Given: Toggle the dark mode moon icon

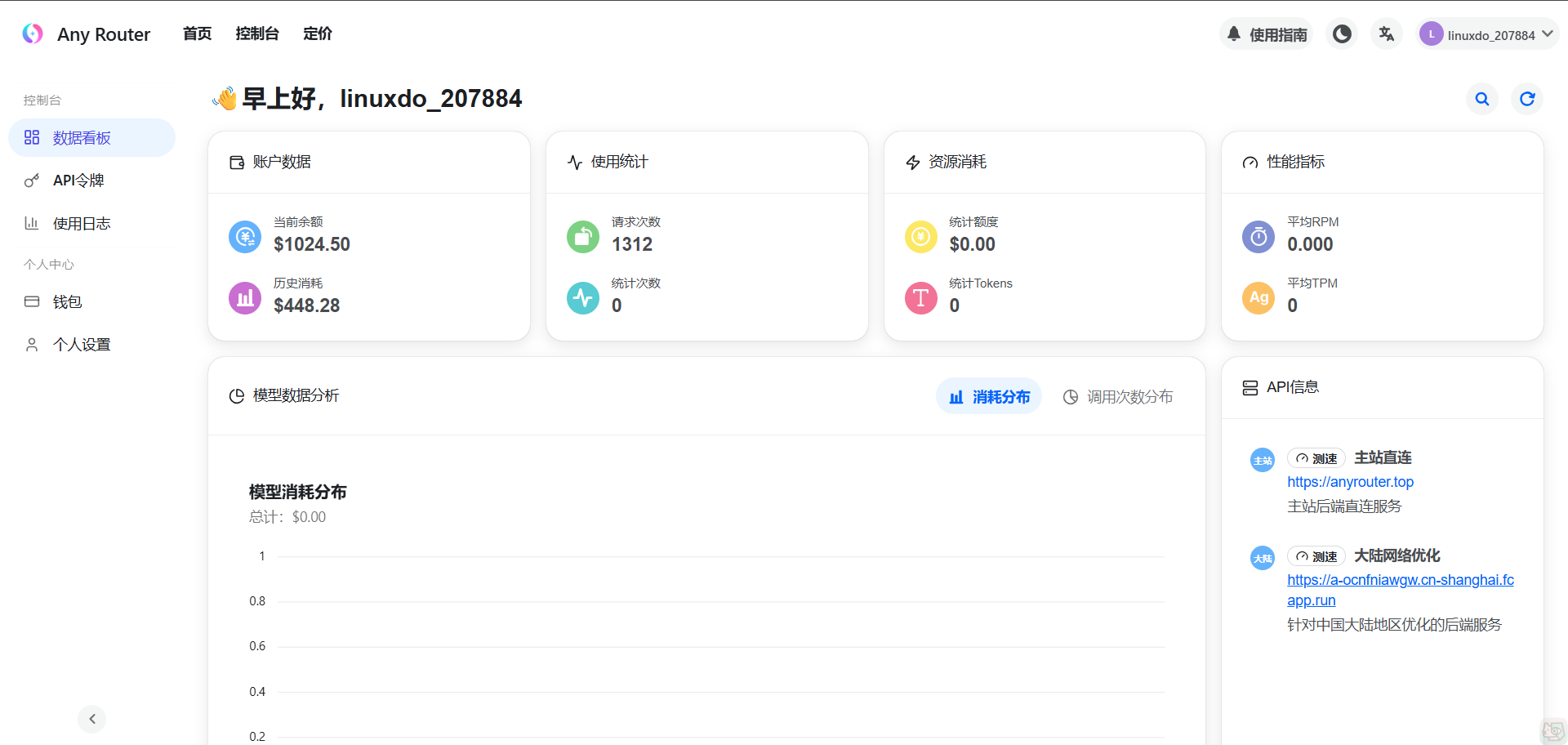Looking at the screenshot, I should pyautogui.click(x=1342, y=34).
